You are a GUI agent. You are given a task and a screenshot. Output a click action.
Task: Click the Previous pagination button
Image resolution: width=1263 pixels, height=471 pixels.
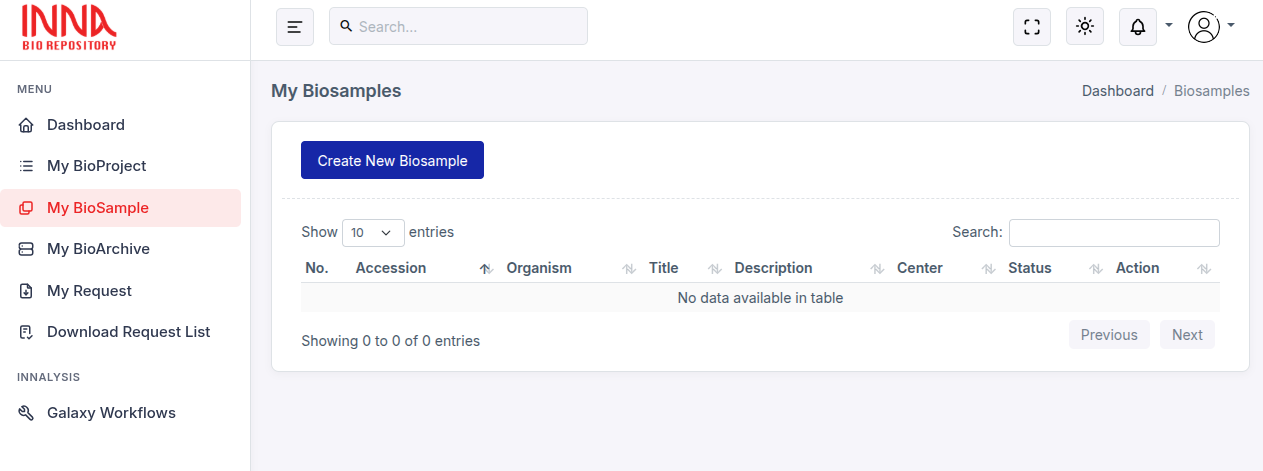(x=1109, y=335)
